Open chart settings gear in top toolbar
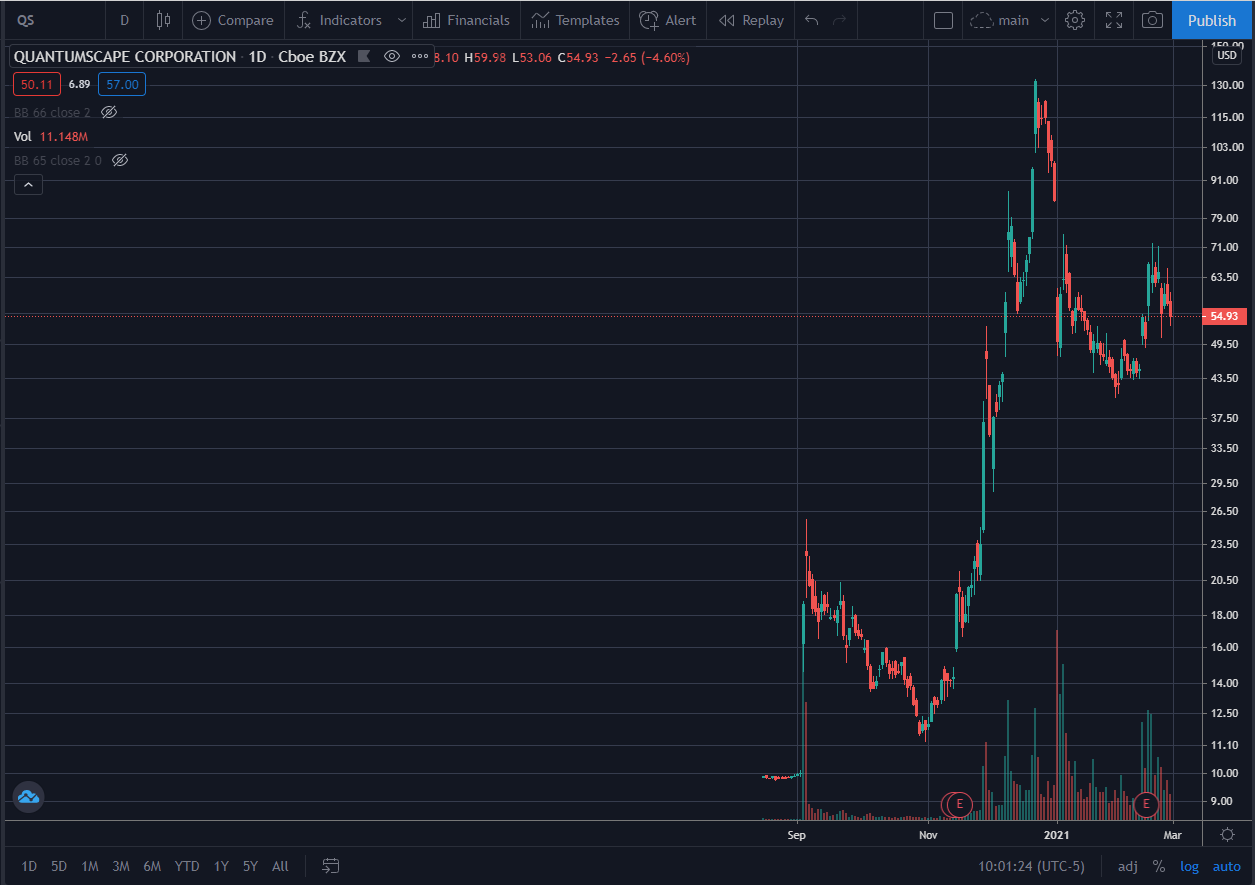The image size is (1255, 885). [1075, 20]
